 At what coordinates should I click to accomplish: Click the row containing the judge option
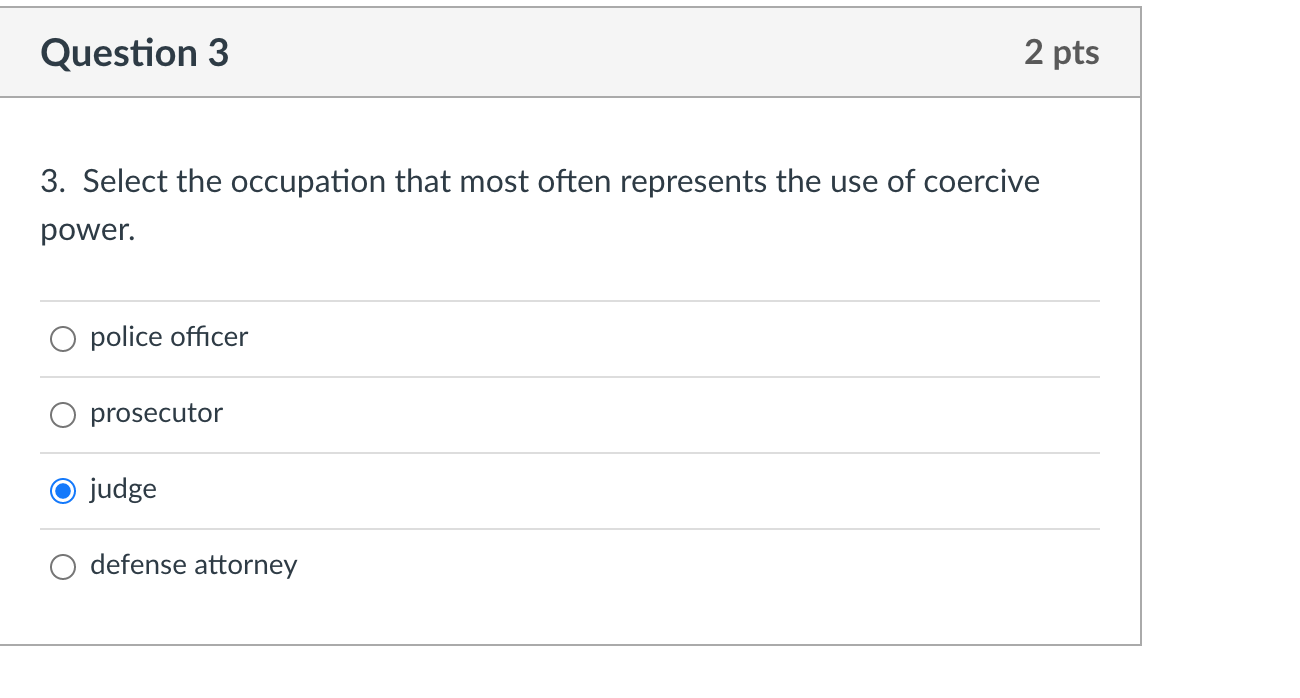(x=570, y=490)
